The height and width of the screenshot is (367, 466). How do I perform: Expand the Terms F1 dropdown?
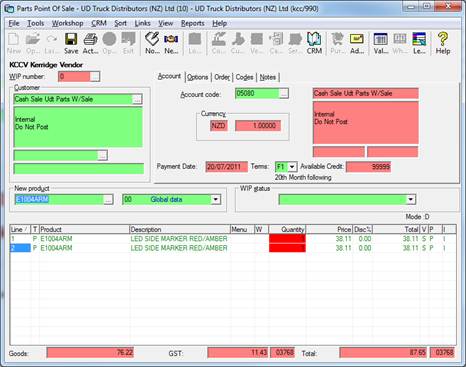click(x=292, y=166)
